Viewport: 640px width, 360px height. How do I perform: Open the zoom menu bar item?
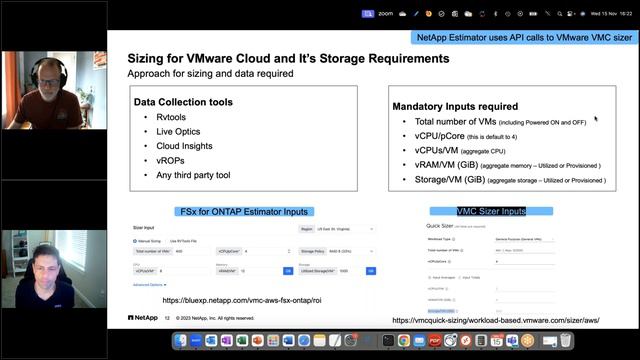pyautogui.click(x=385, y=14)
